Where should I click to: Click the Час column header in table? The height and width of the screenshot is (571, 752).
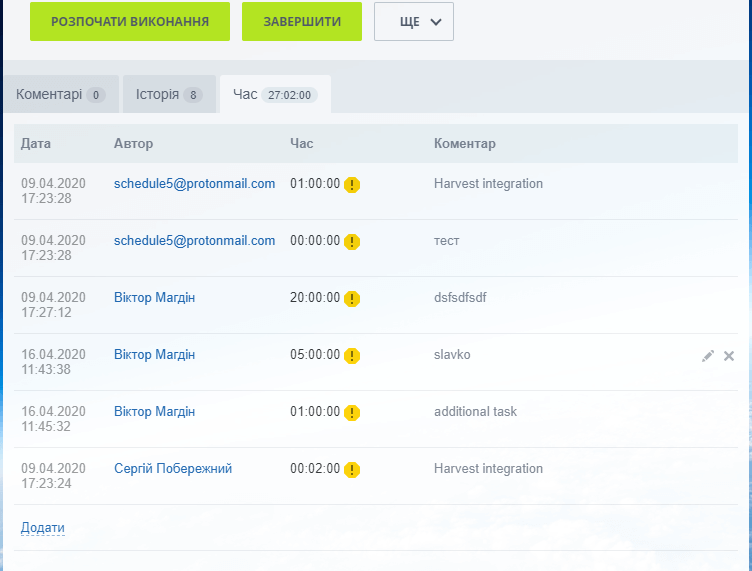pos(301,143)
